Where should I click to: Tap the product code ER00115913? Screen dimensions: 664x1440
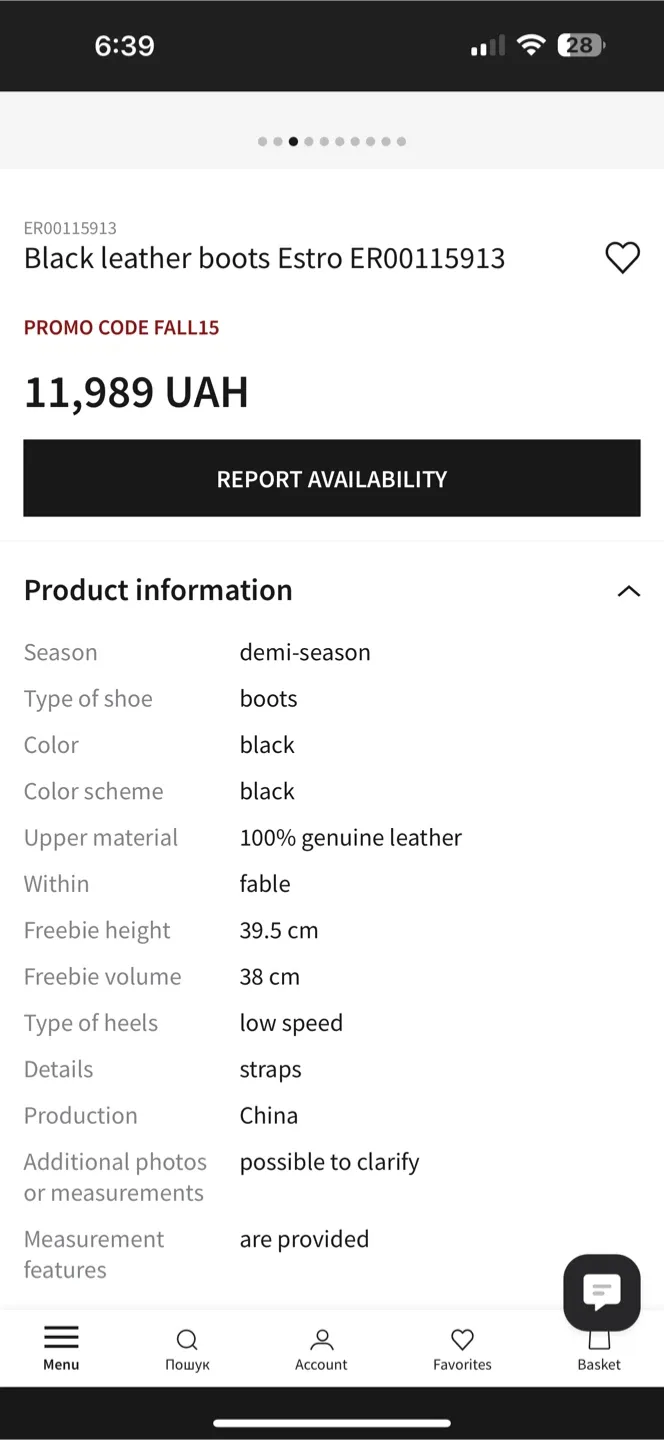[71, 228]
